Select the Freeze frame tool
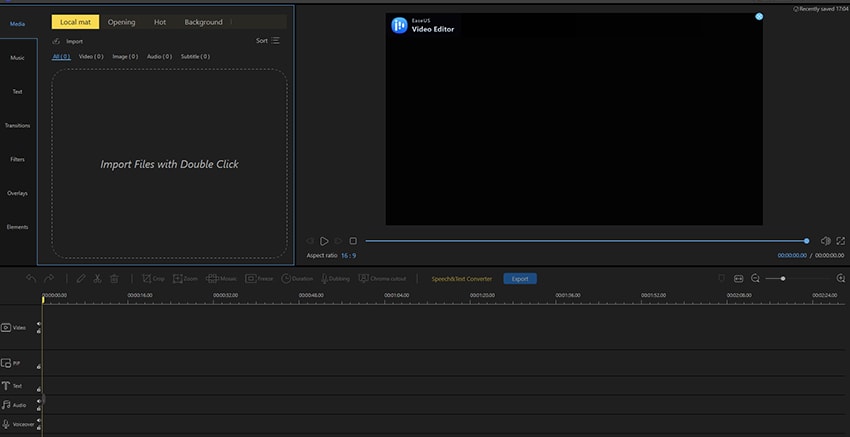The image size is (850, 437). click(x=259, y=279)
